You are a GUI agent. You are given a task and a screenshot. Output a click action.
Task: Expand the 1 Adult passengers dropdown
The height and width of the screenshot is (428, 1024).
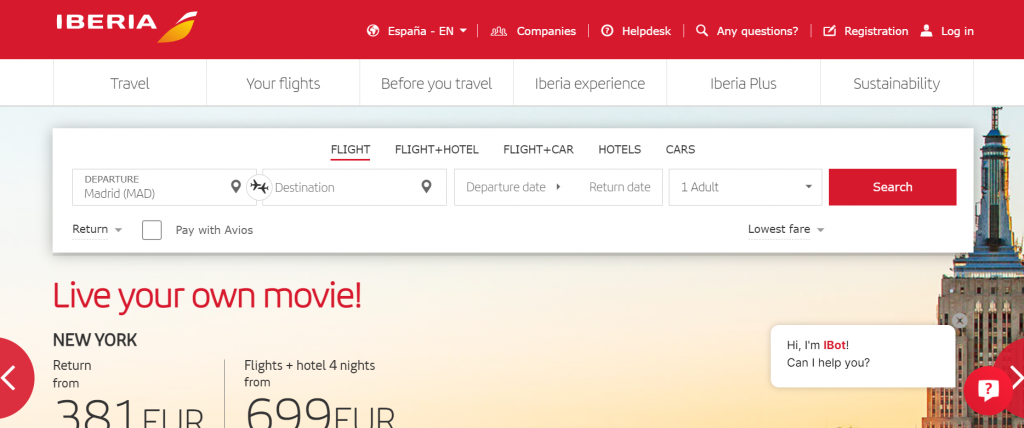[x=746, y=188]
